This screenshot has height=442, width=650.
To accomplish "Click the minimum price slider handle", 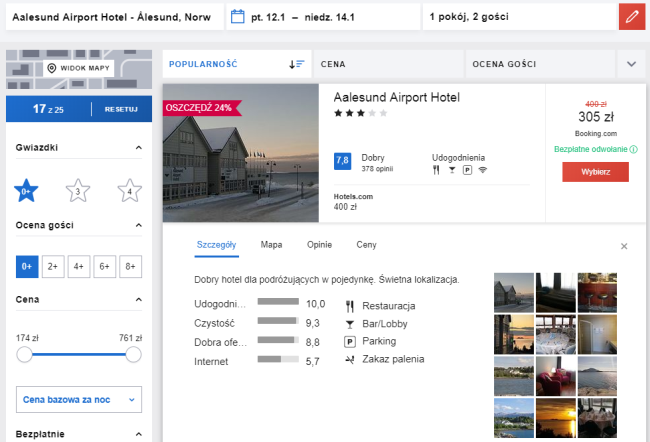I will (x=24, y=355).
